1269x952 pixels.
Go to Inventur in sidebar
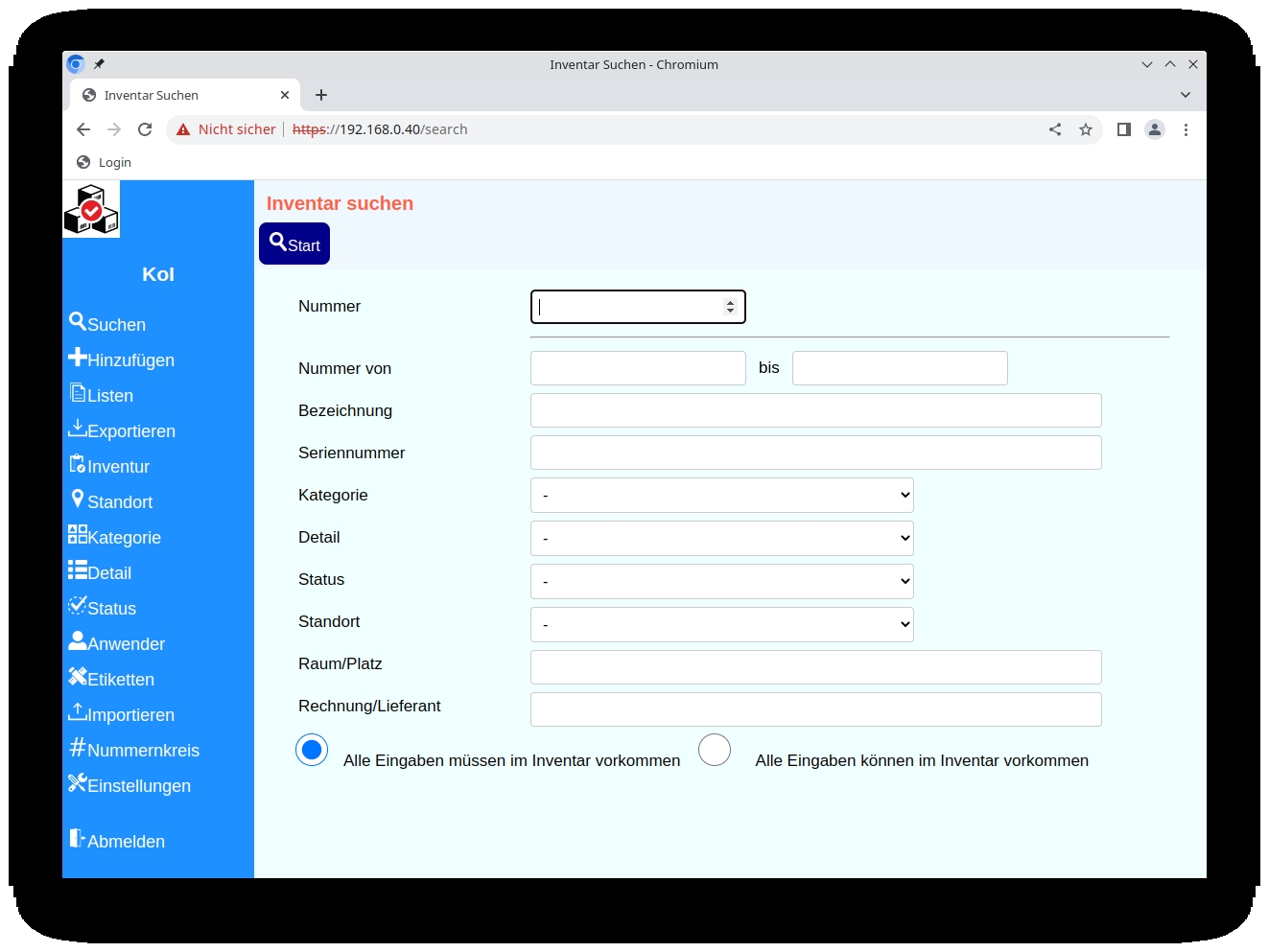click(109, 466)
